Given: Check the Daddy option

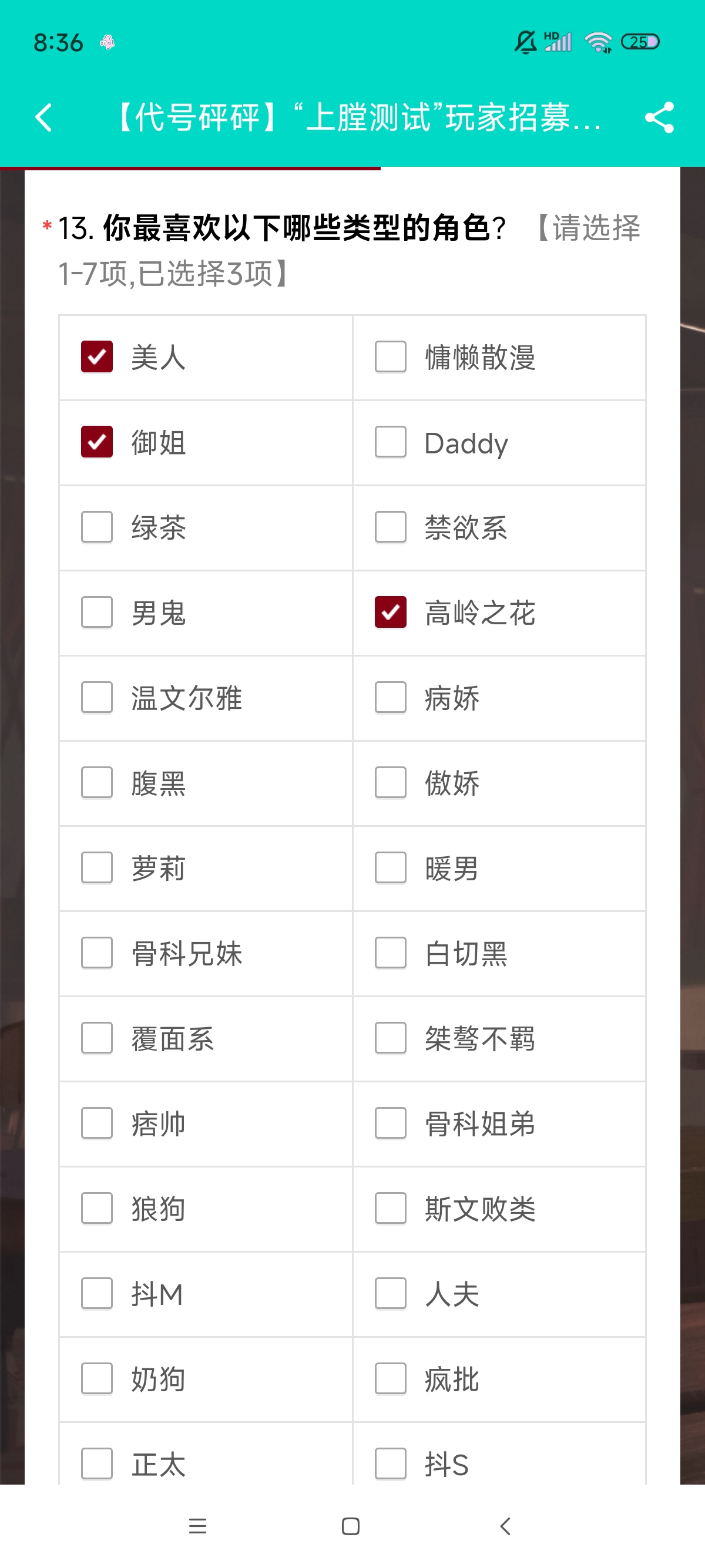Looking at the screenshot, I should point(390,442).
